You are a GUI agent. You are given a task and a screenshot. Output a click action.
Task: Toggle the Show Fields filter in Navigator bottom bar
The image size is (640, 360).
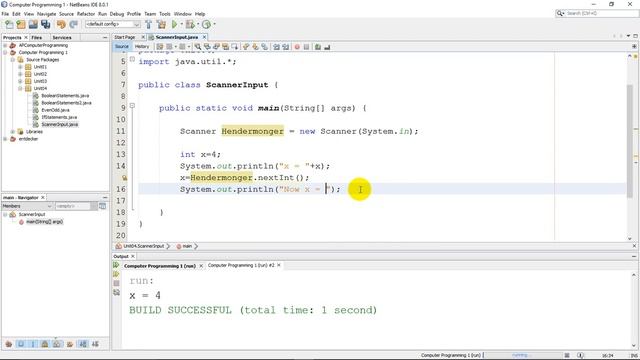(21, 344)
